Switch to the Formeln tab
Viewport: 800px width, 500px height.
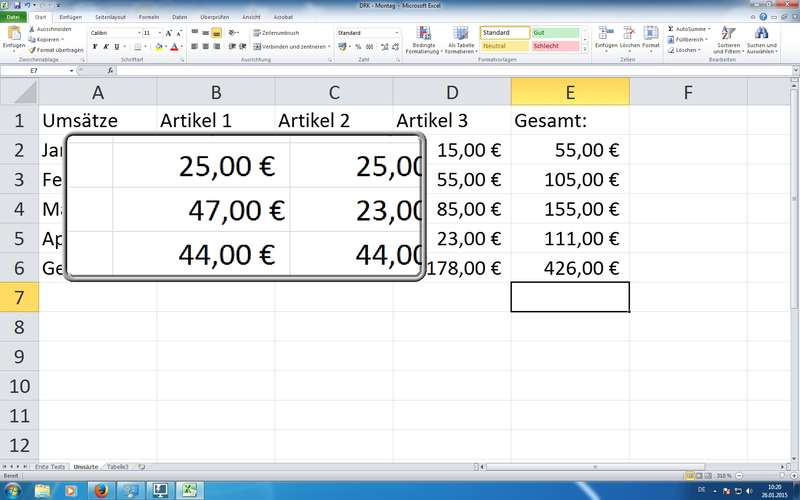click(149, 17)
